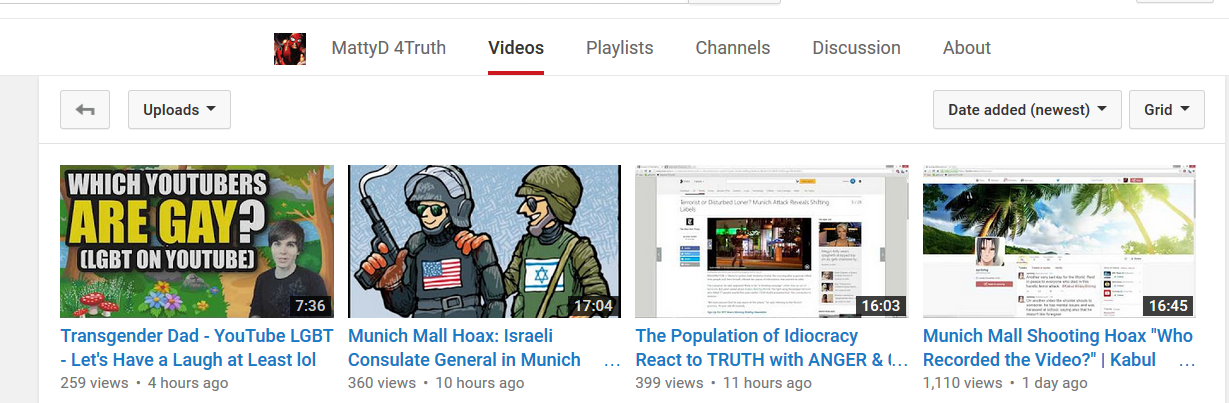
Task: Click the 360 views, 10 hours ago text
Action: click(x=436, y=383)
